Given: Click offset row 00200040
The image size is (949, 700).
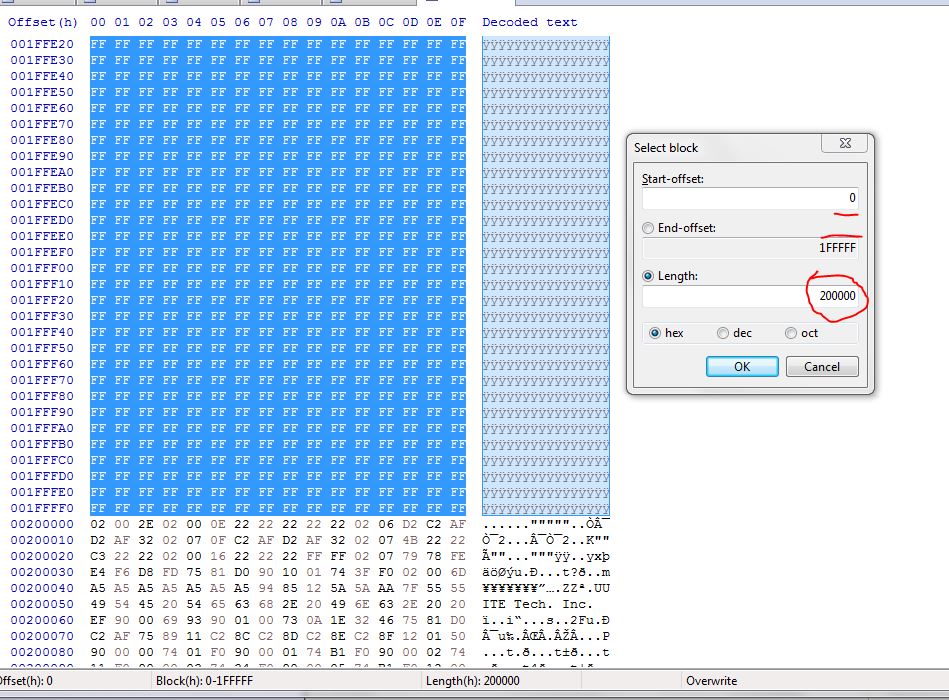Looking at the screenshot, I should click(42, 589).
